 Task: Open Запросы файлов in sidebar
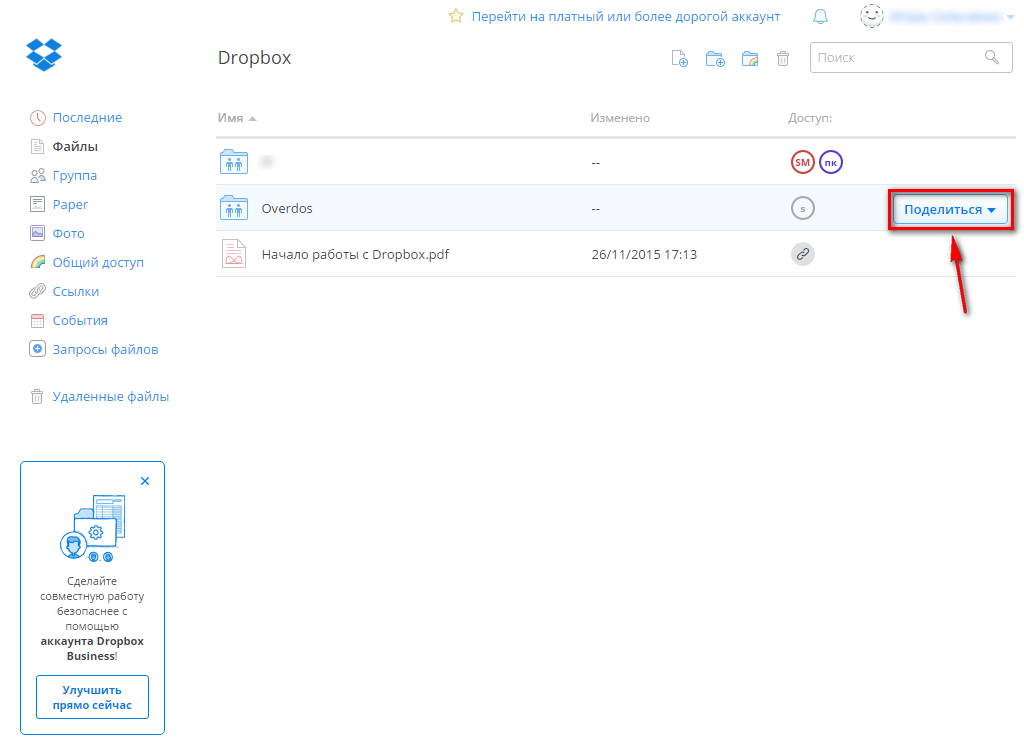coord(105,349)
